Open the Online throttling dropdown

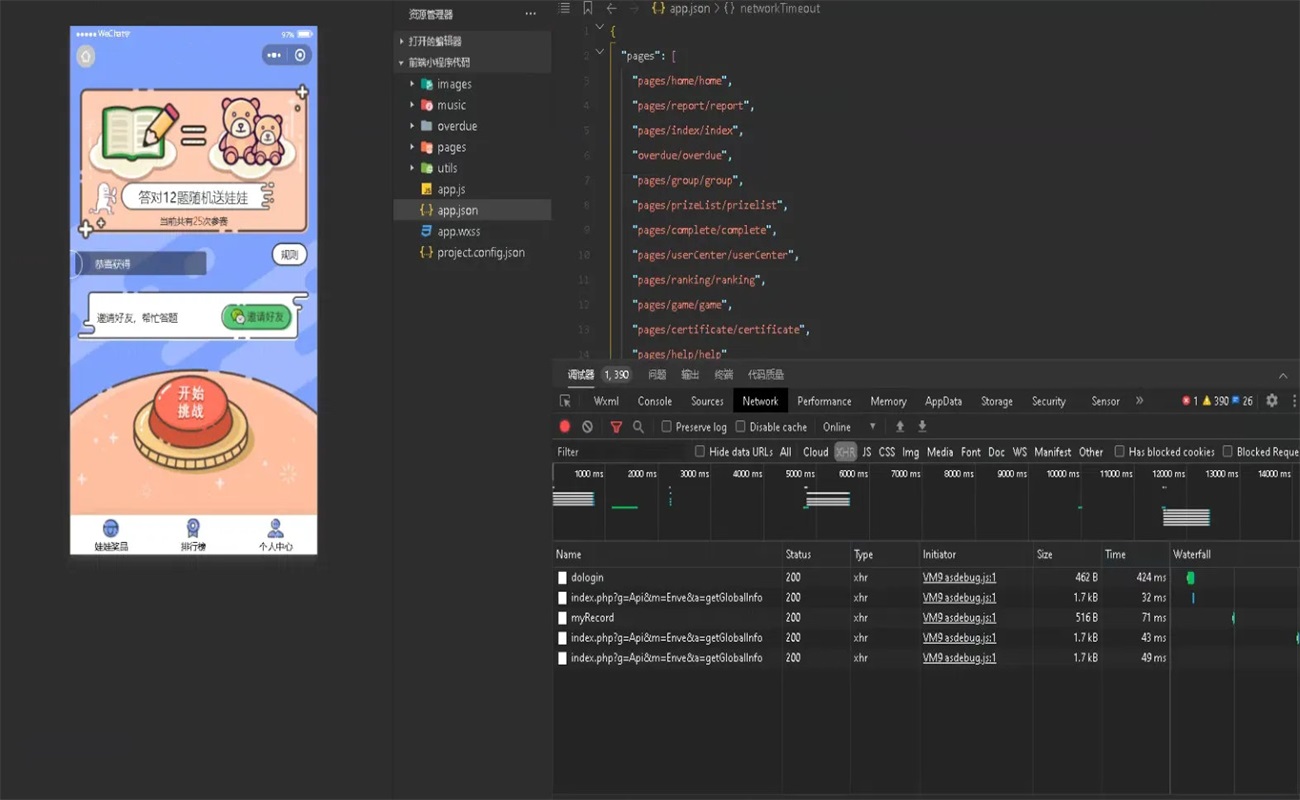click(x=849, y=427)
